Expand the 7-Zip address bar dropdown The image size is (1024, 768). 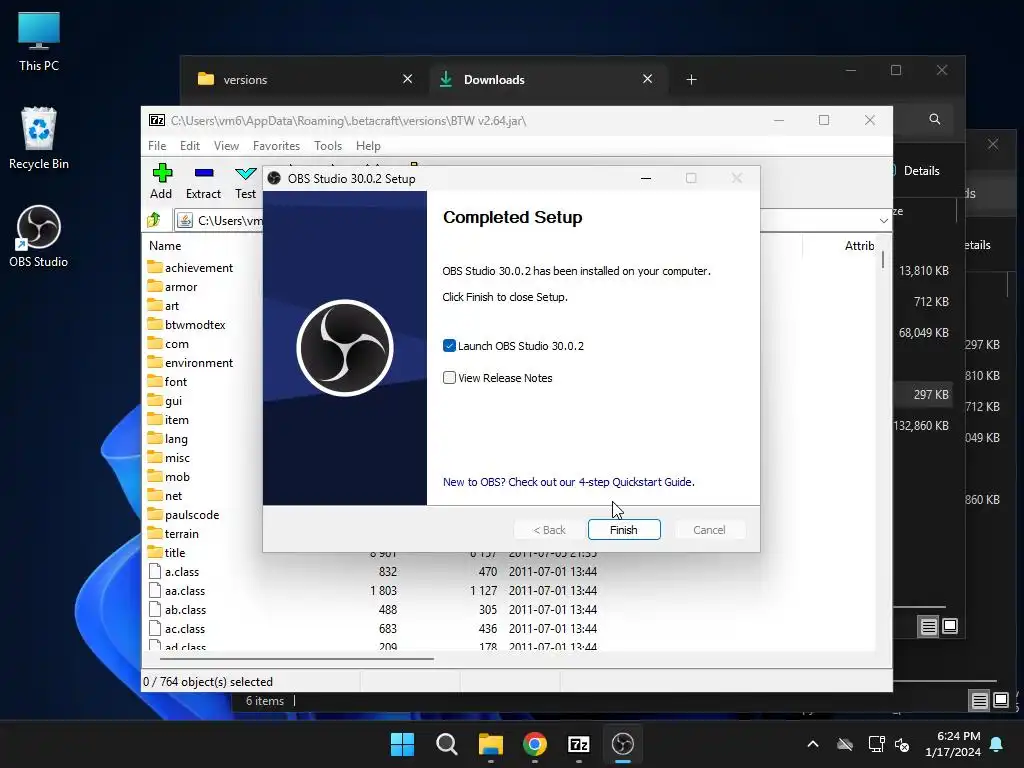(x=884, y=221)
